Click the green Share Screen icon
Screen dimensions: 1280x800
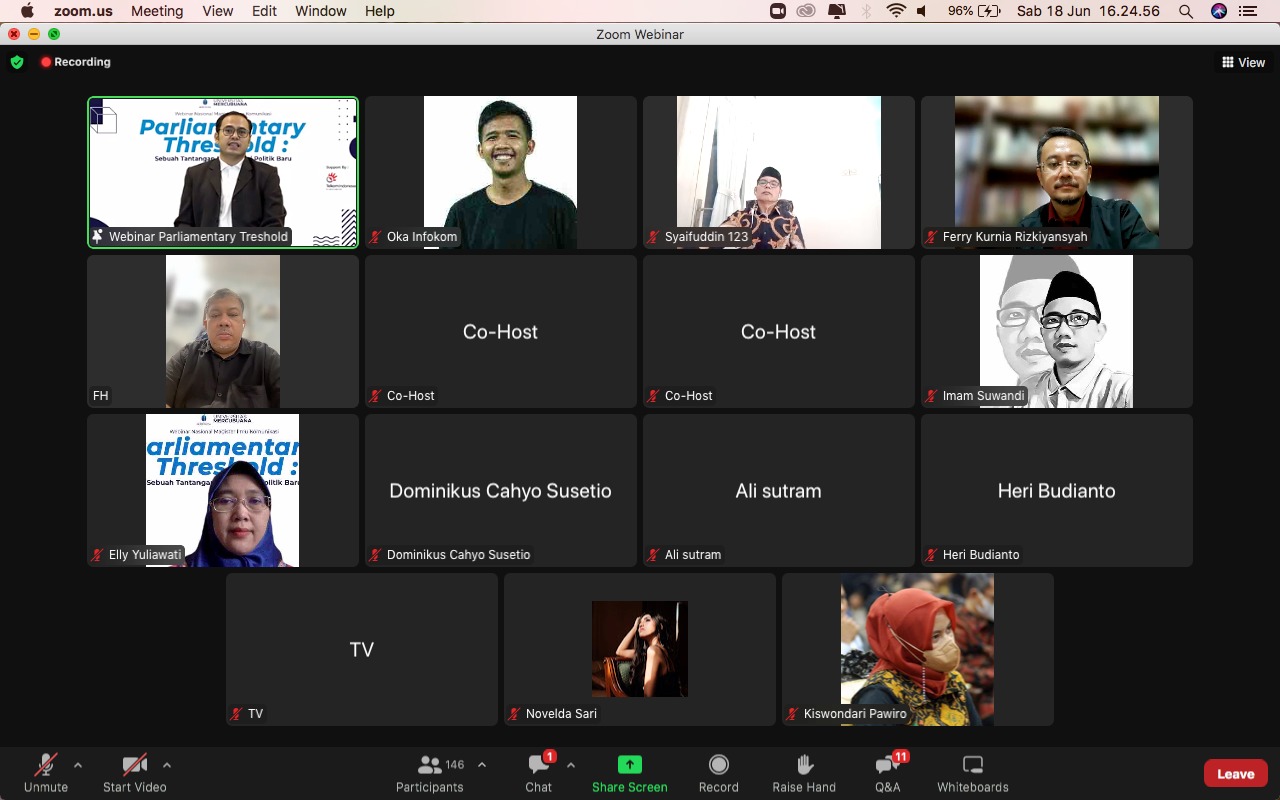pos(629,765)
